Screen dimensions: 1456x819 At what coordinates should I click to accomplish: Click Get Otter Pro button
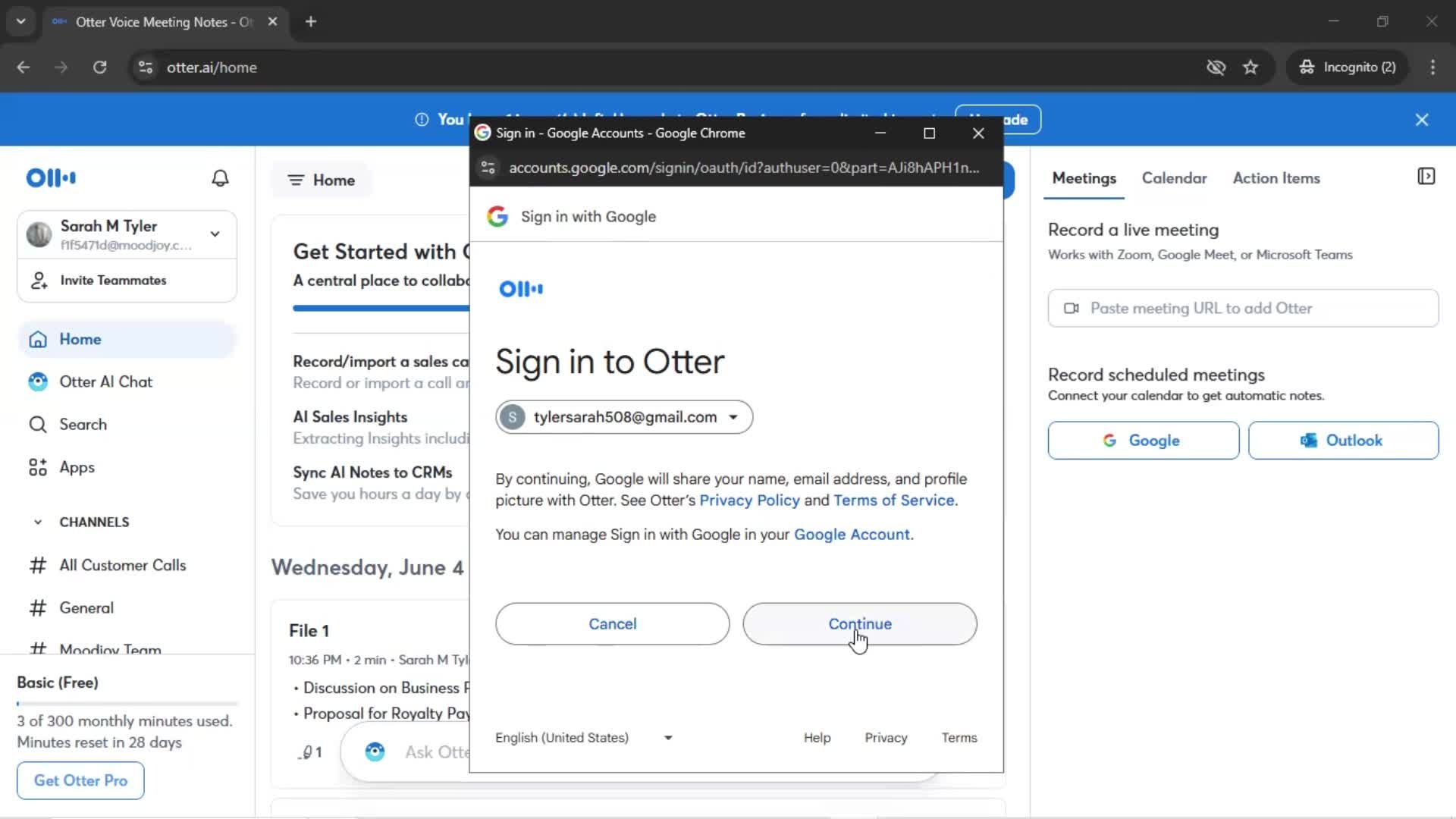(x=81, y=780)
